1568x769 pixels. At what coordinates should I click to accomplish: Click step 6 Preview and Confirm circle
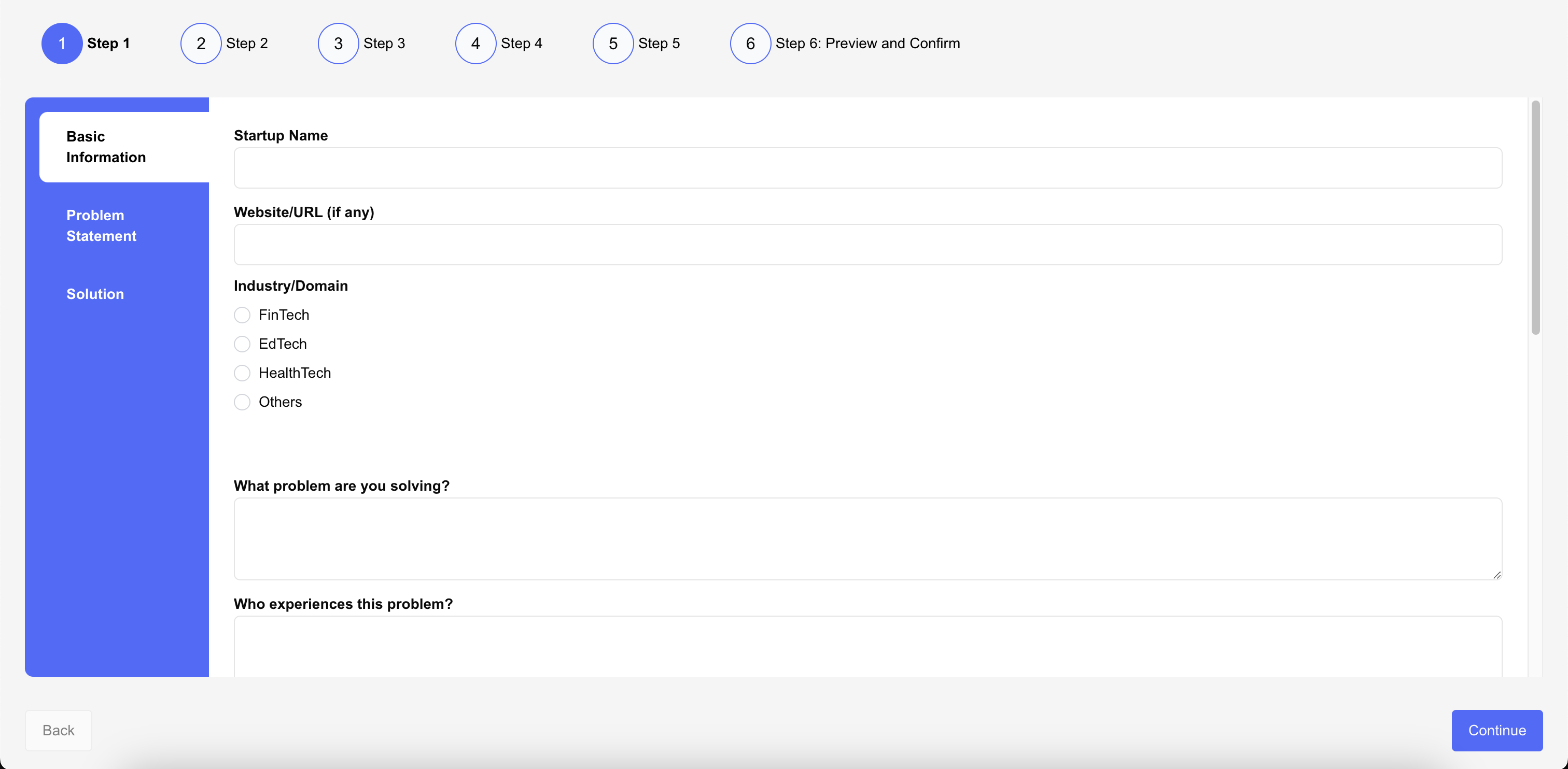(750, 43)
